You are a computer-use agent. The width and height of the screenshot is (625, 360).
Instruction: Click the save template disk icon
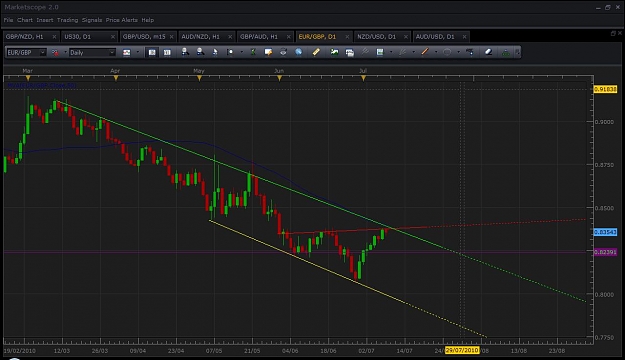[x=380, y=52]
